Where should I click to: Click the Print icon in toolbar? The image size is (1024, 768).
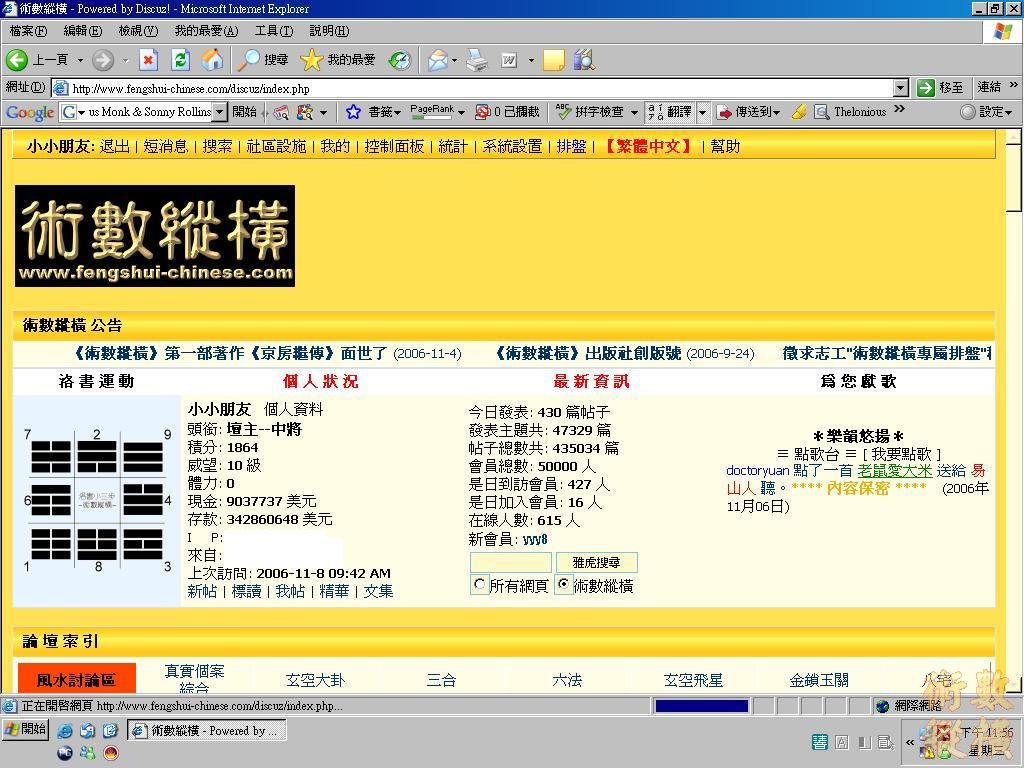point(477,60)
